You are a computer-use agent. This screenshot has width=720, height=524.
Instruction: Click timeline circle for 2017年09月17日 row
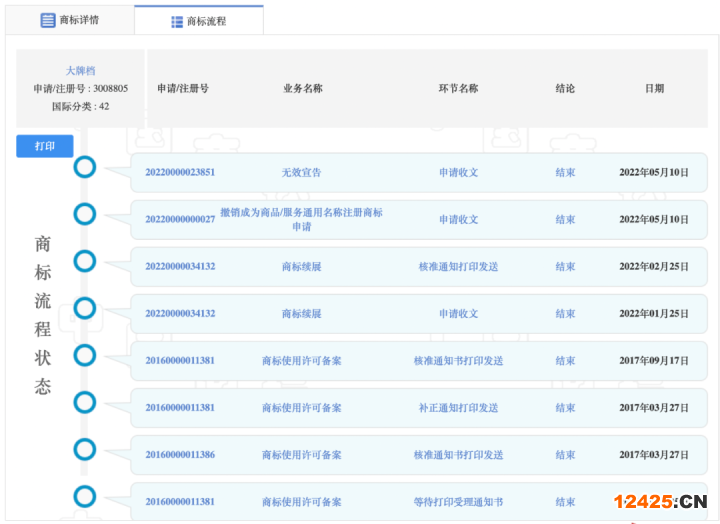tap(85, 355)
